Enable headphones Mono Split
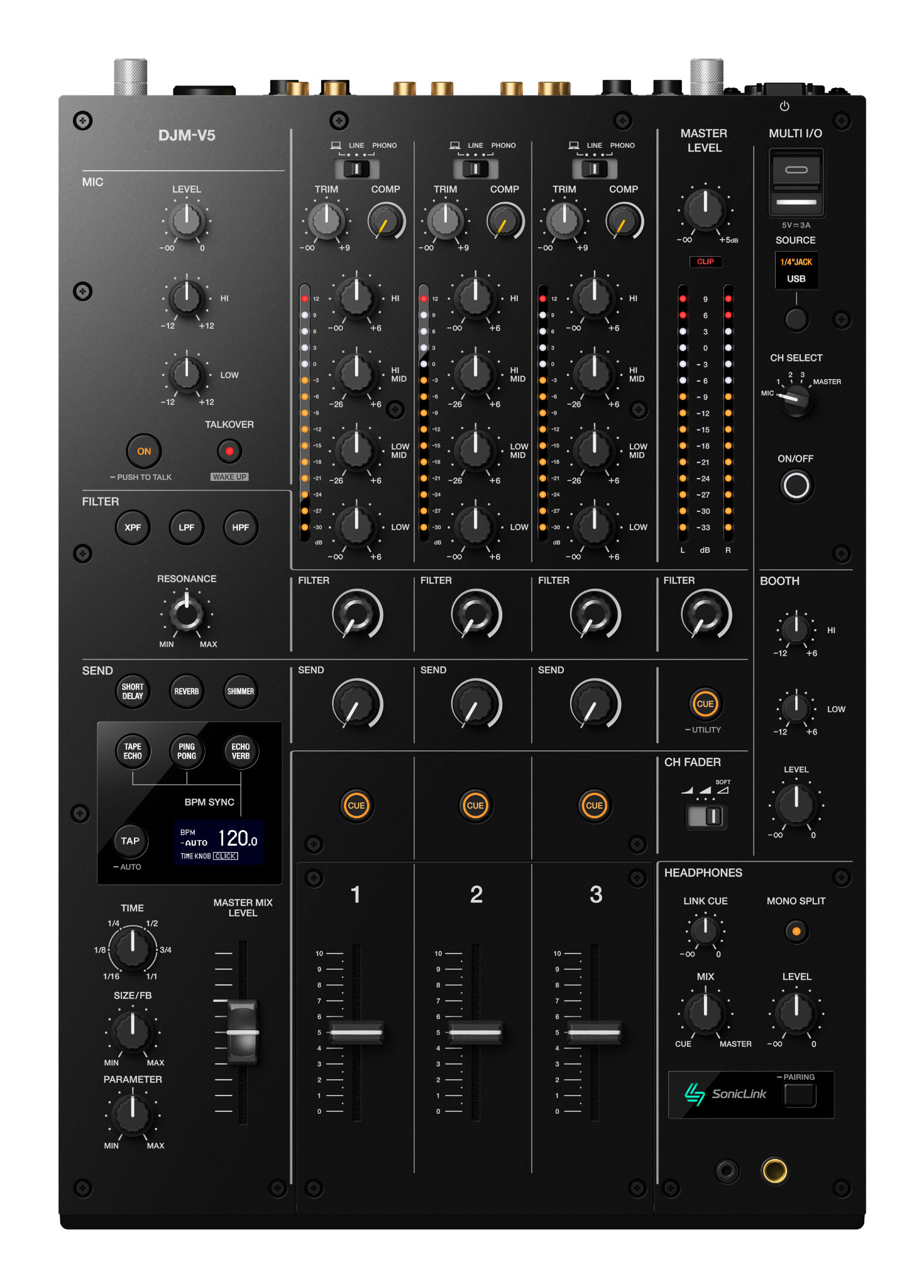 coord(796,931)
